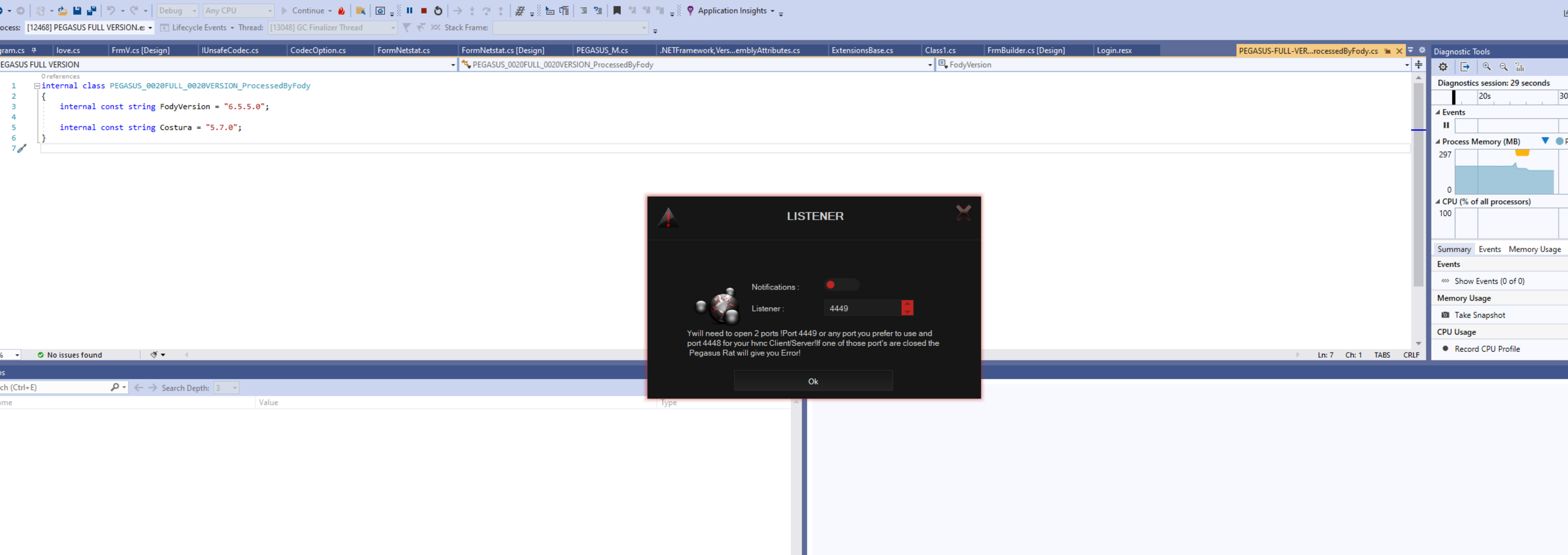Click the Hot Reload flame icon

click(341, 11)
